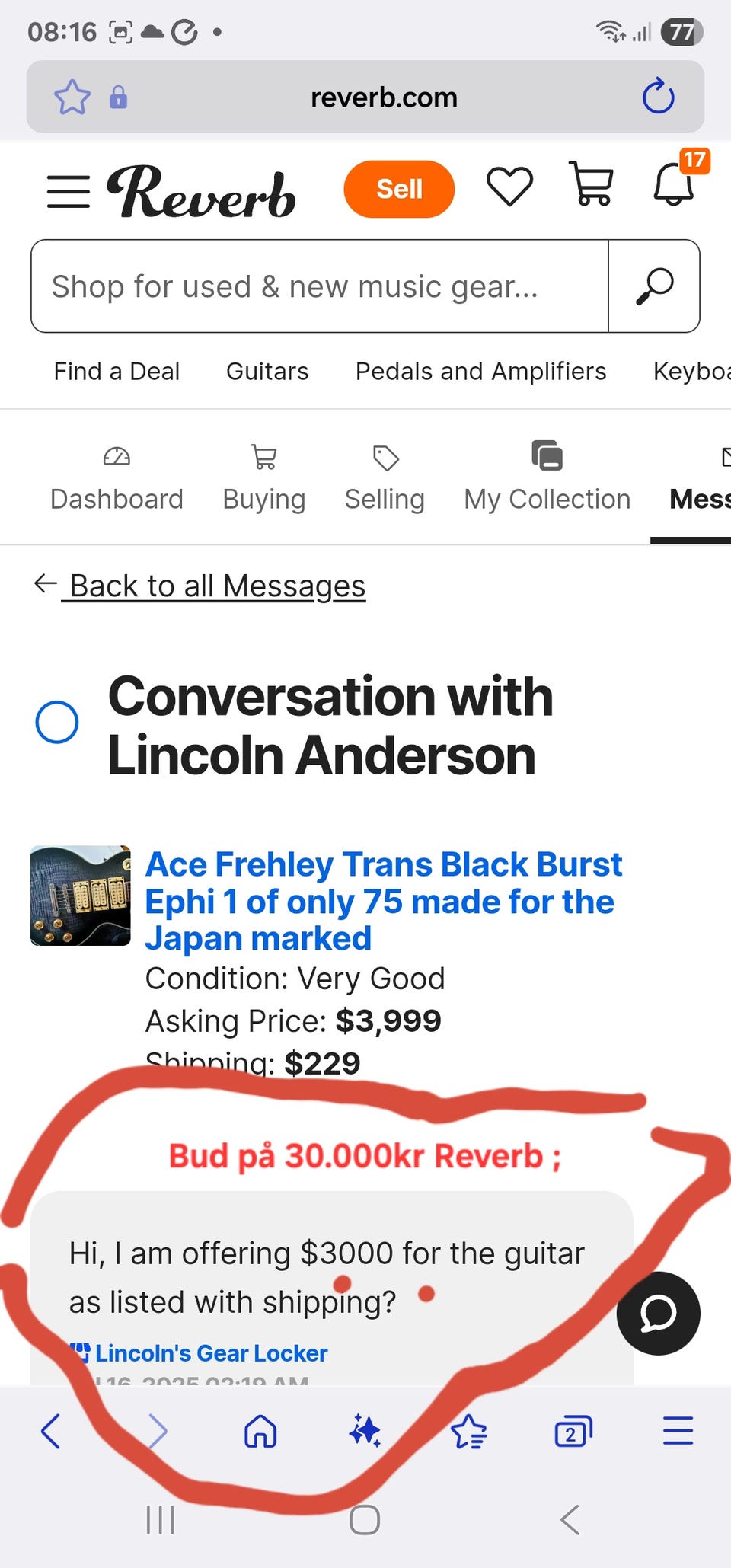
Task: Tap the guitar listing thumbnail image
Action: click(81, 896)
